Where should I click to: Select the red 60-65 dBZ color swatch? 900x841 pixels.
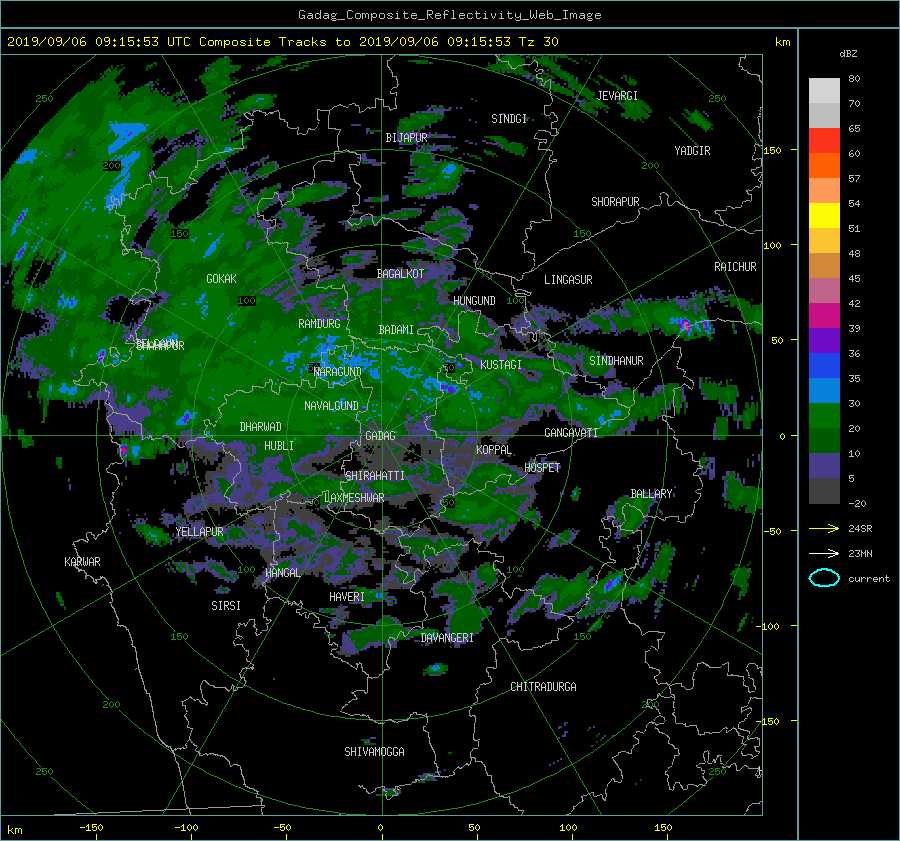click(824, 141)
